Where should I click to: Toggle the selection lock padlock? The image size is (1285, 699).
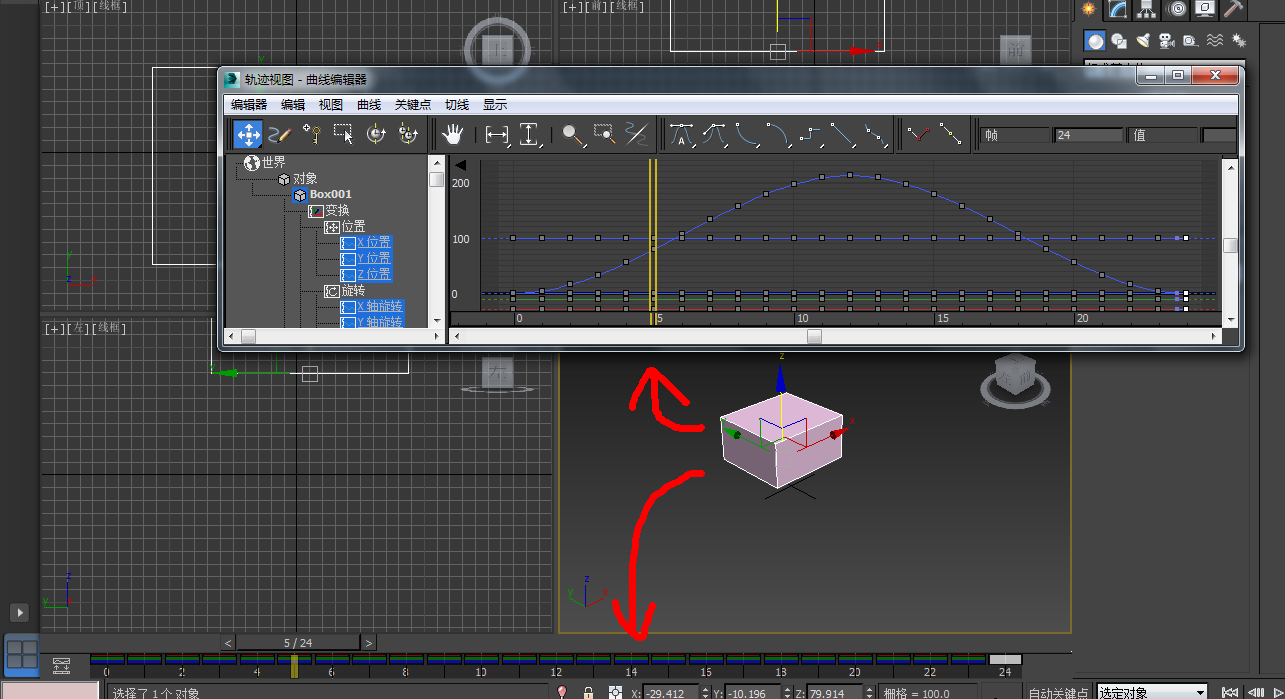tap(587, 691)
